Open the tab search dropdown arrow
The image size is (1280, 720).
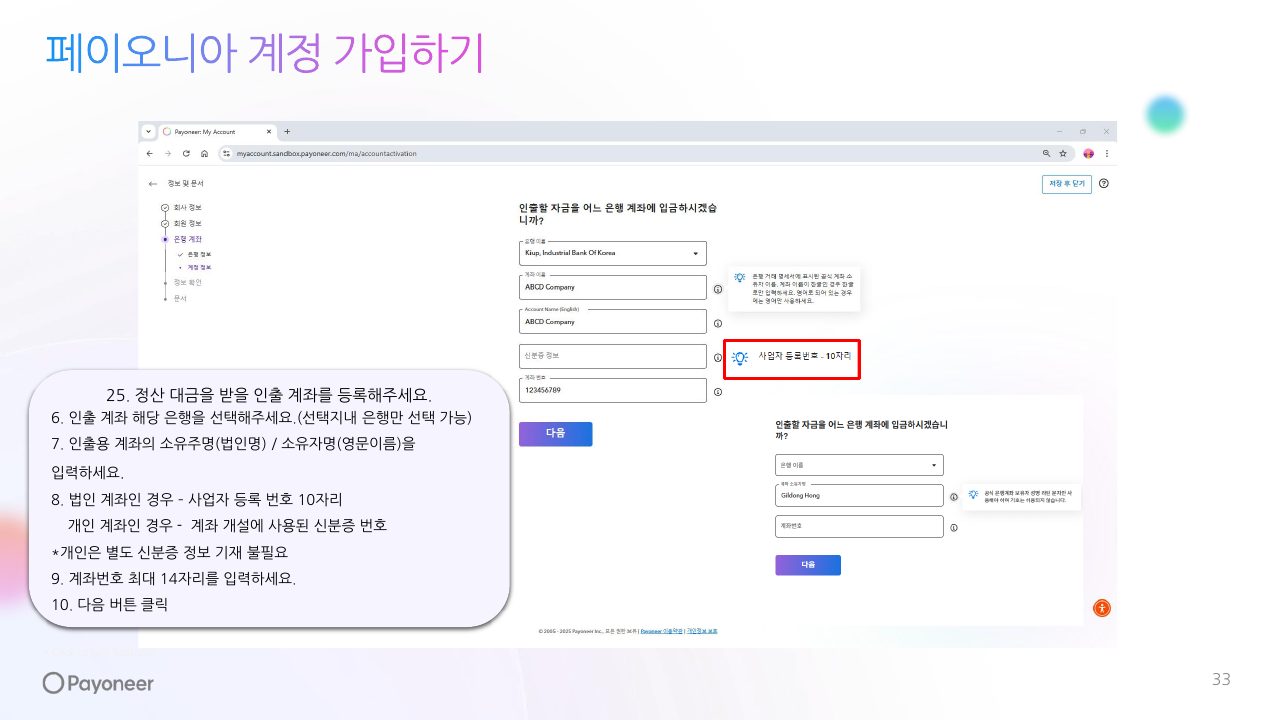click(x=149, y=131)
